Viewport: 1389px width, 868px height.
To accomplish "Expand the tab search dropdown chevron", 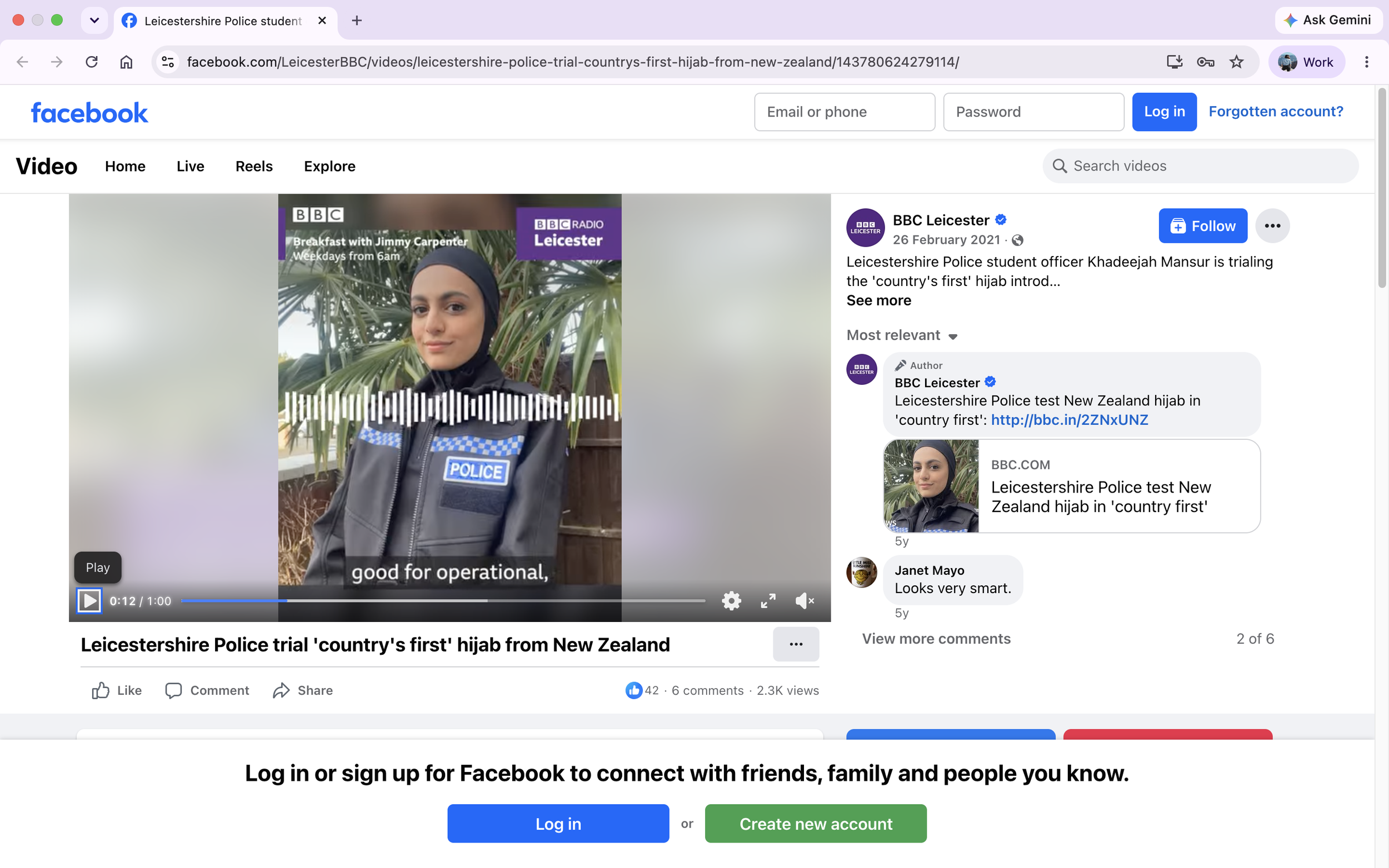I will point(95,21).
